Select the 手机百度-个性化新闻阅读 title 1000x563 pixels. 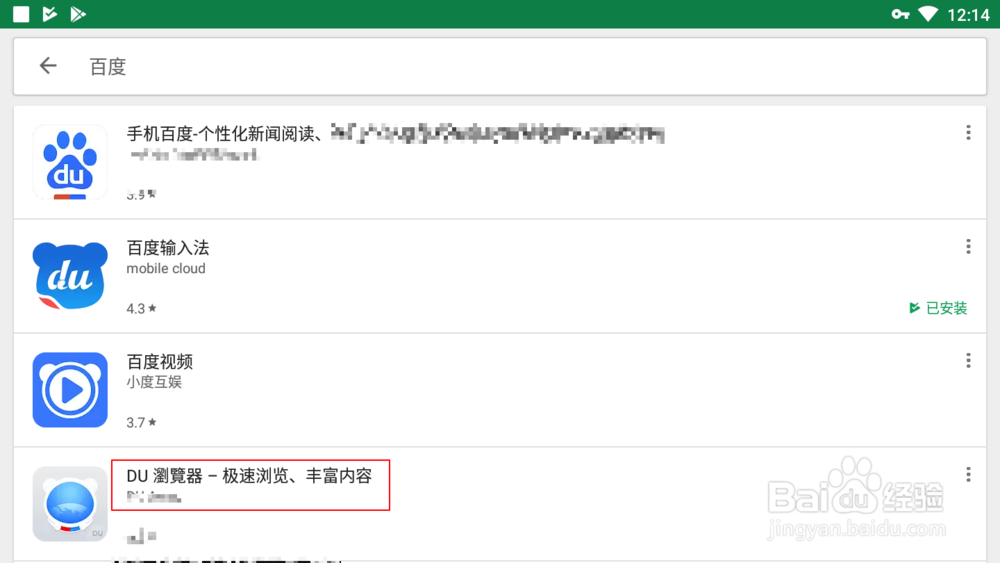223,134
